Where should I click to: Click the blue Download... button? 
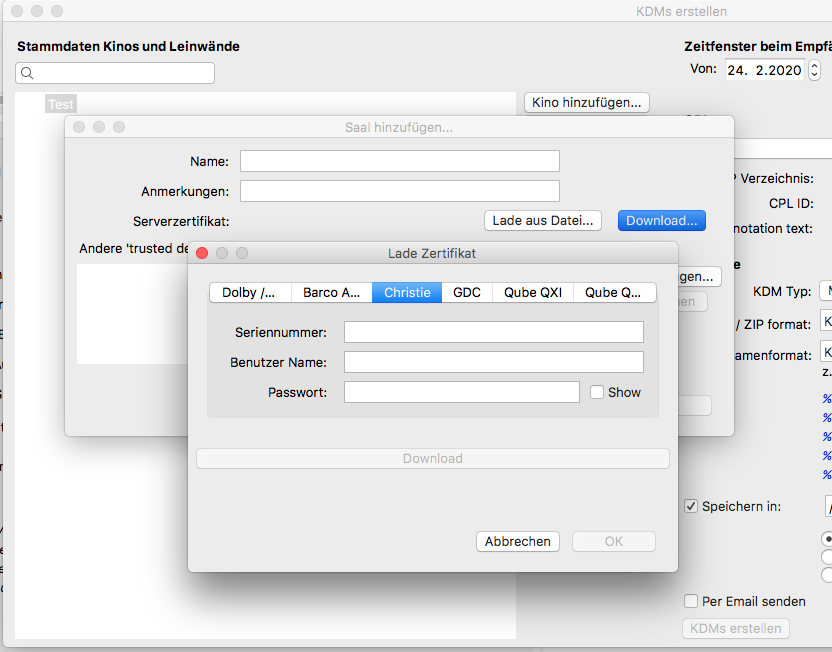tap(661, 220)
